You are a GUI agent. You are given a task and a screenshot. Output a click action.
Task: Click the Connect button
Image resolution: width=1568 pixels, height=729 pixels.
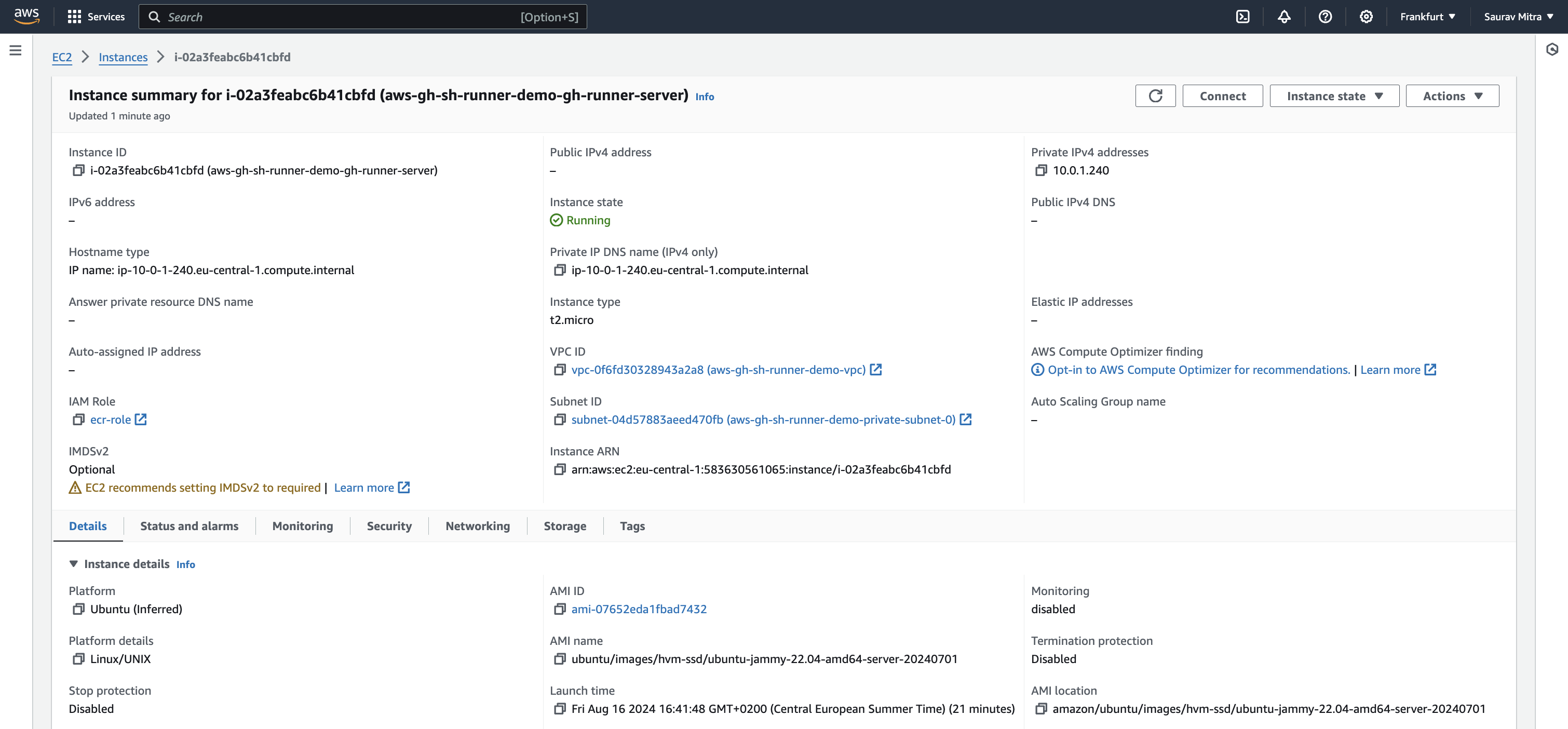point(1222,96)
